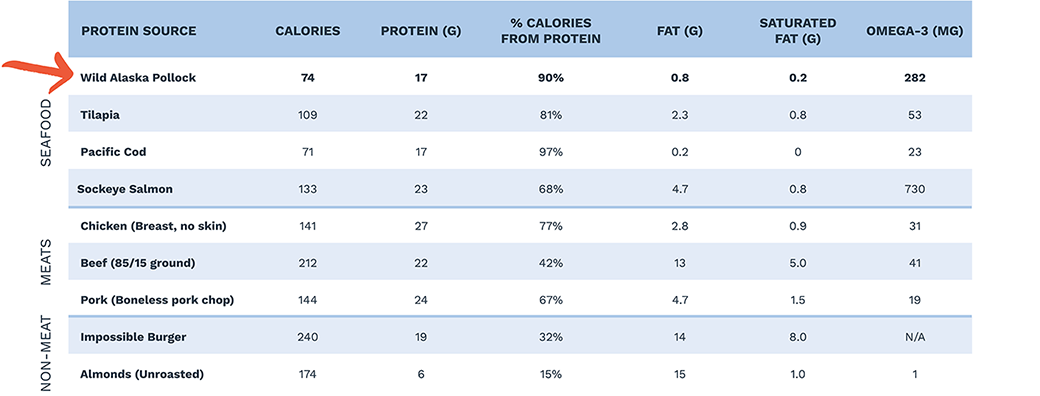Select the Tilapia row label
The height and width of the screenshot is (396, 1040).
tap(100, 115)
